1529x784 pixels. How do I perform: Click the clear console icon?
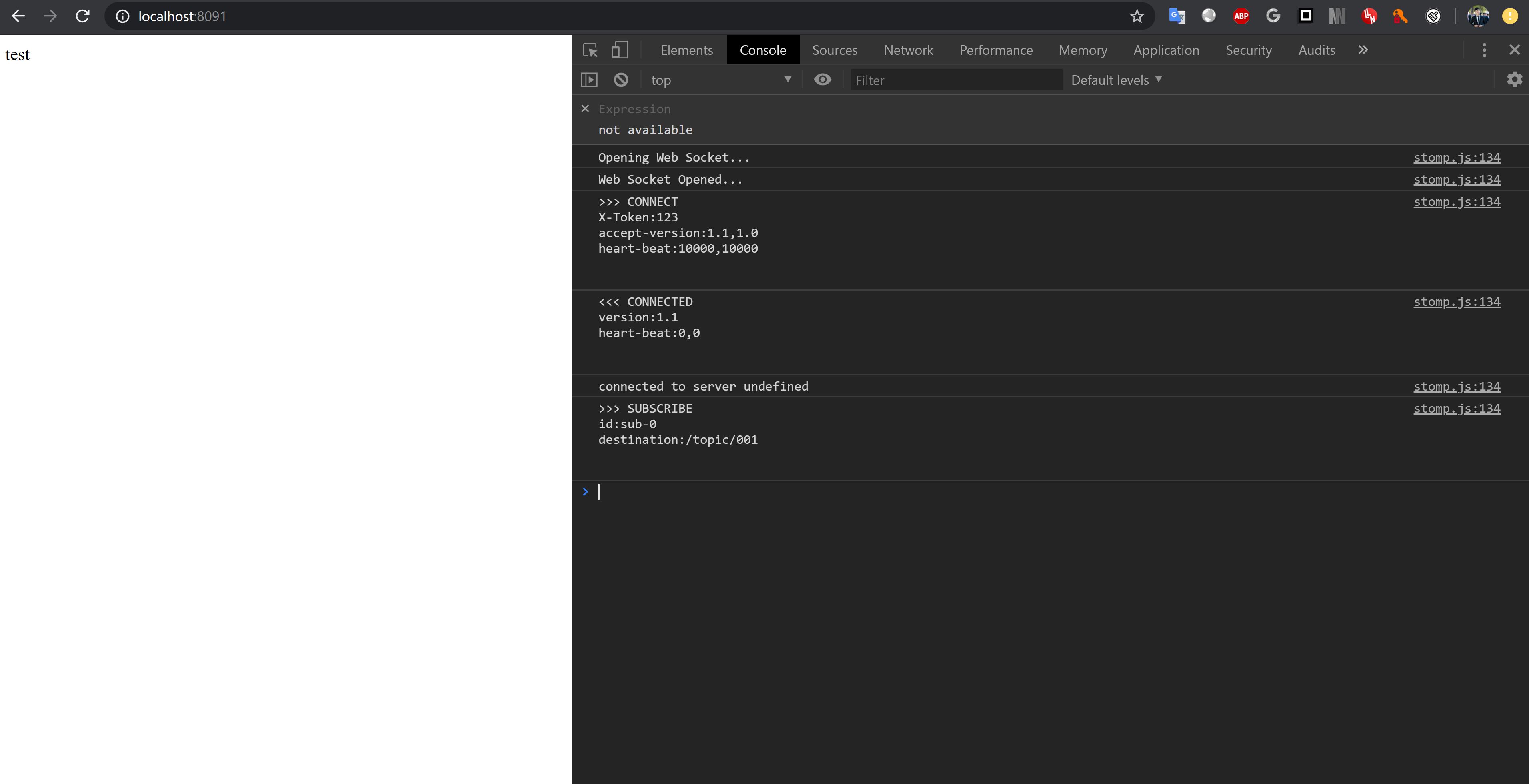pyautogui.click(x=620, y=79)
